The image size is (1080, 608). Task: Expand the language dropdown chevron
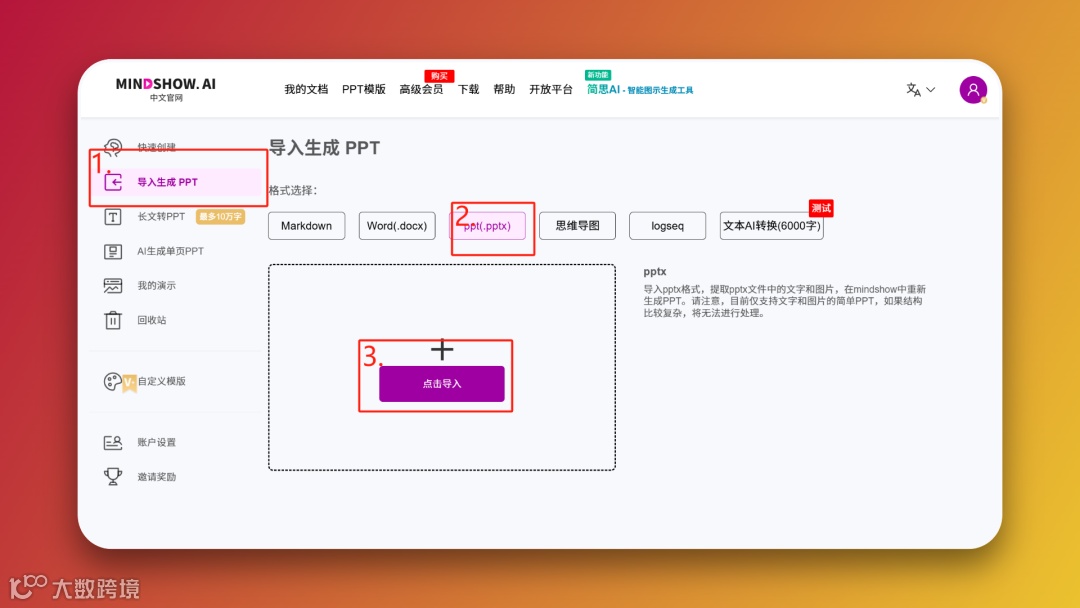pos(931,90)
